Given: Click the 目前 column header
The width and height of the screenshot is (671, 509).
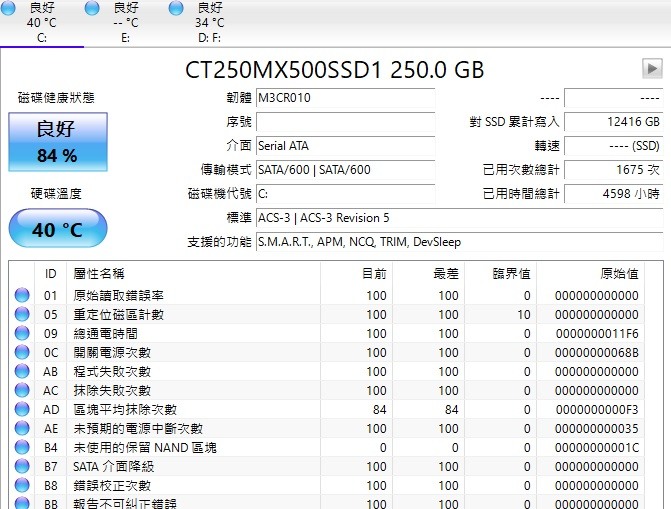Looking at the screenshot, I should [356, 274].
